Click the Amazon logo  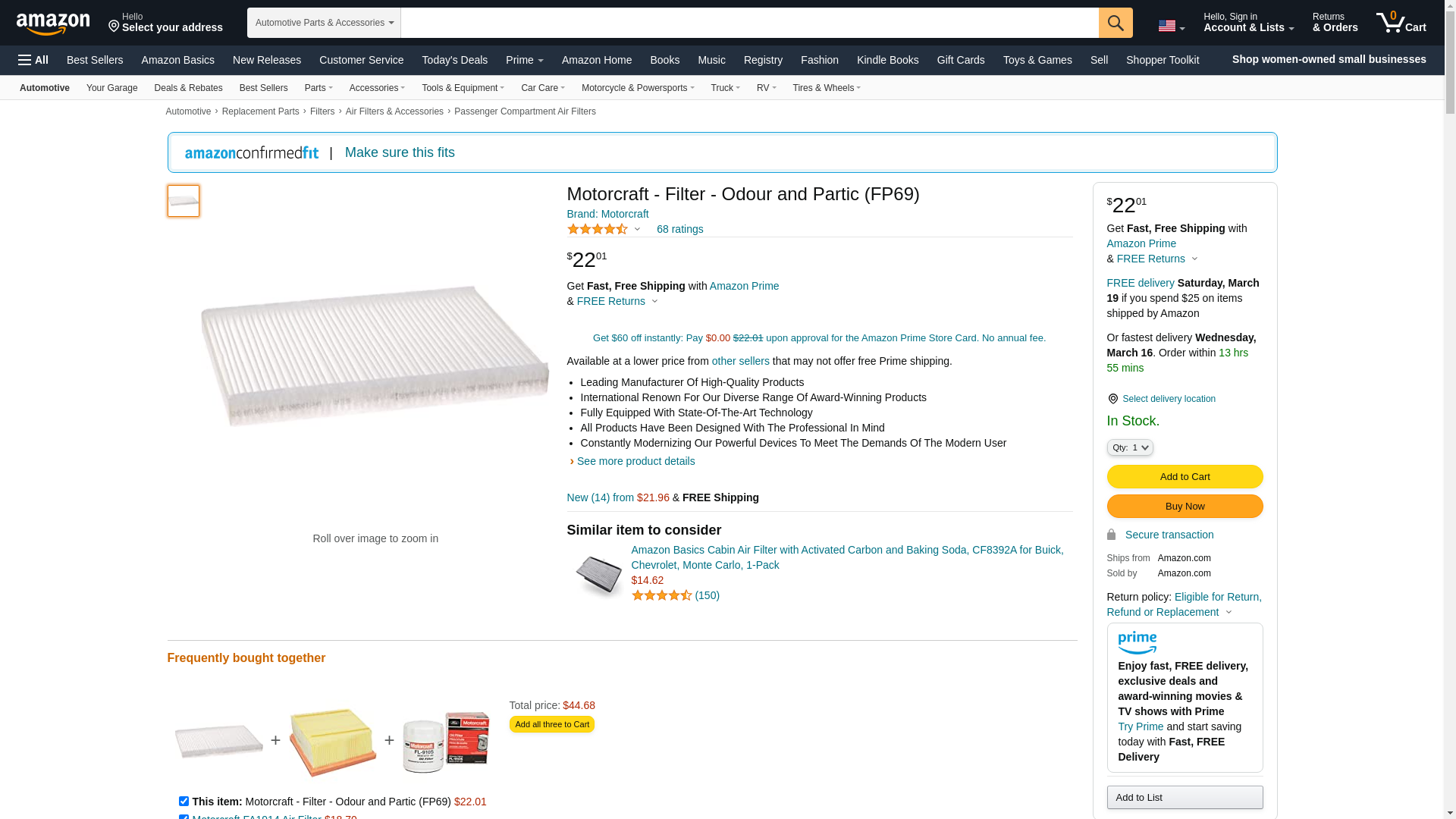(x=53, y=24)
